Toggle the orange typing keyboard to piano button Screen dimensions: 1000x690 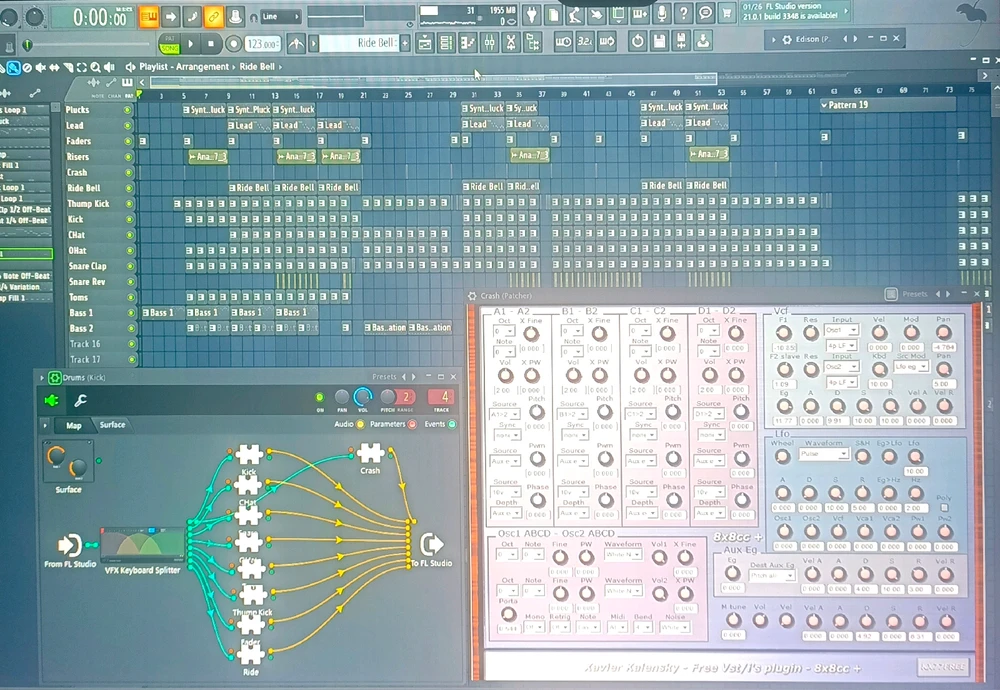[x=149, y=17]
